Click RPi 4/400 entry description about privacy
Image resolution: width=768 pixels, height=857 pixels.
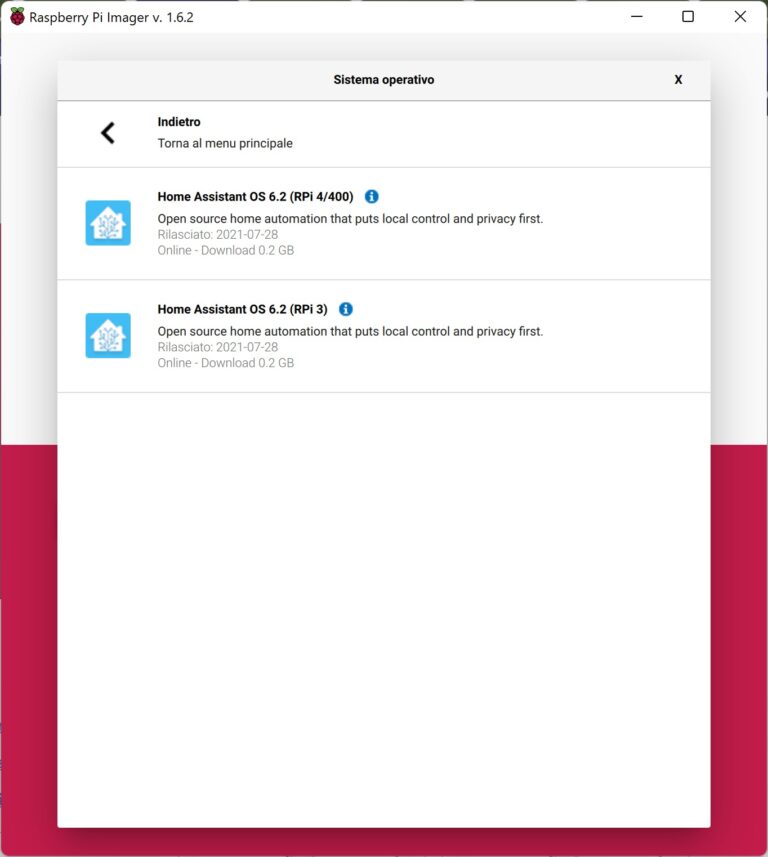pyautogui.click(x=350, y=219)
